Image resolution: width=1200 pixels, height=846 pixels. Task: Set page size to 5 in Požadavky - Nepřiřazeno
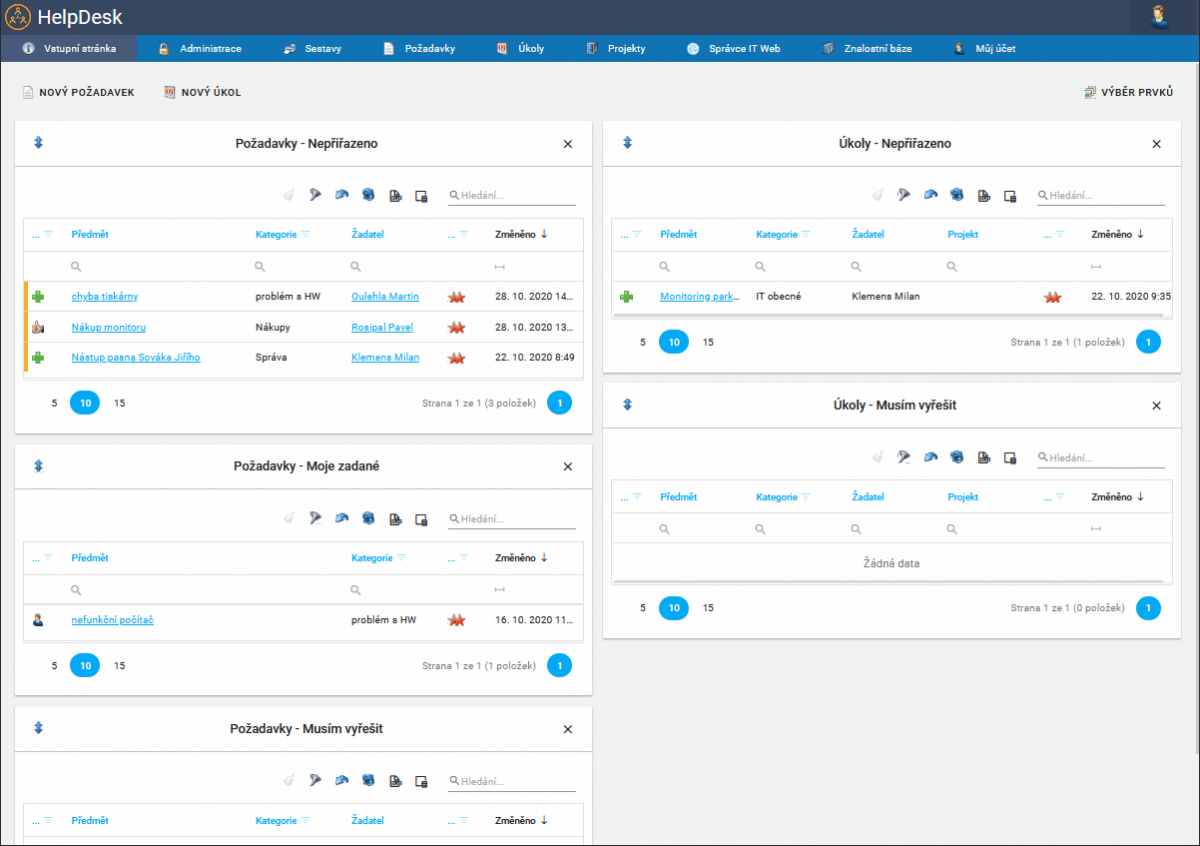55,404
